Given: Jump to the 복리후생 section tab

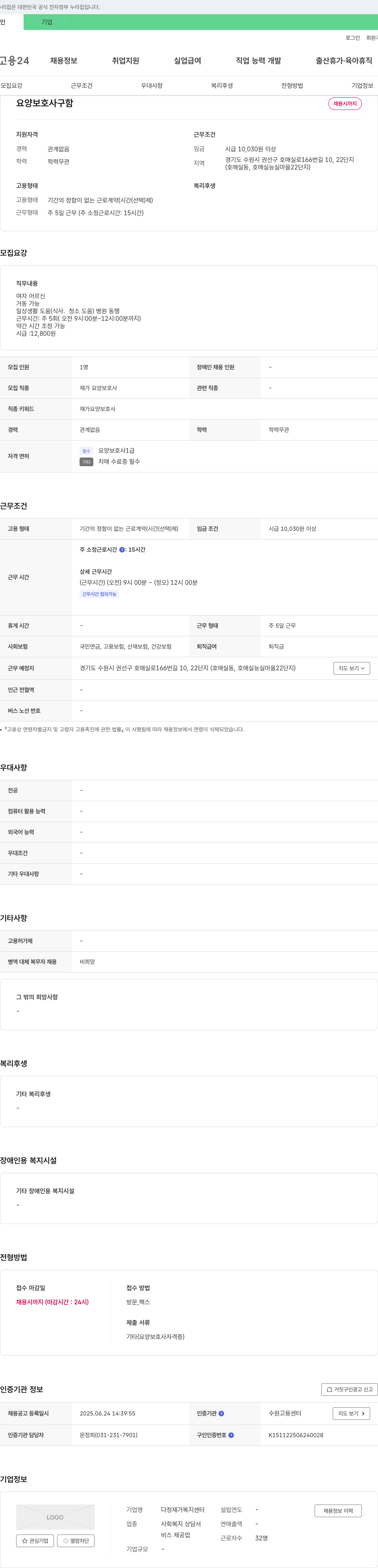Looking at the screenshot, I should pyautogui.click(x=222, y=85).
